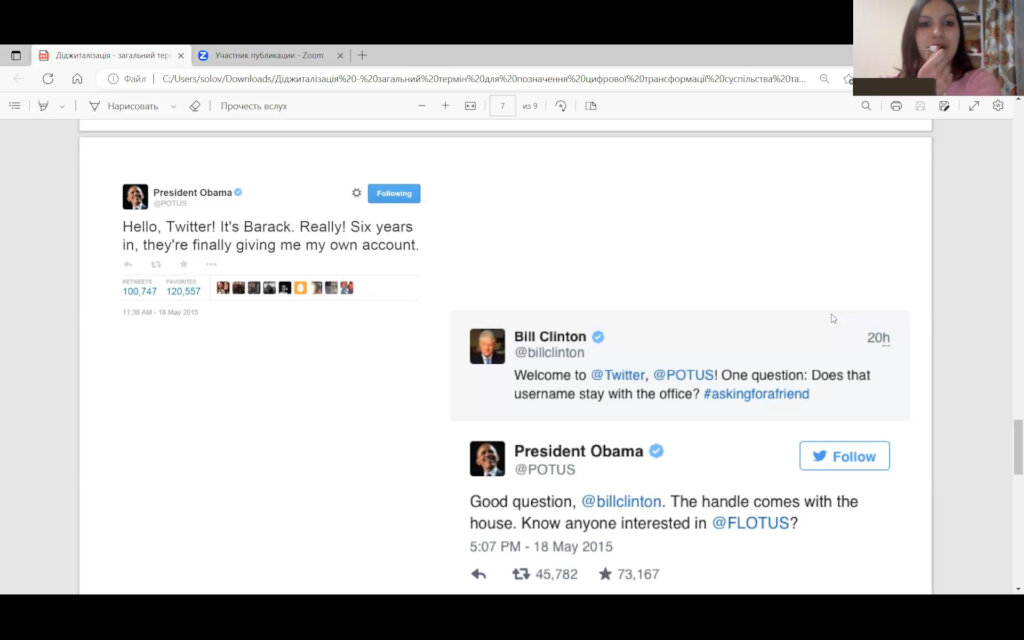Select the eraser tool
Image resolution: width=1024 pixels, height=640 pixels.
(x=195, y=106)
